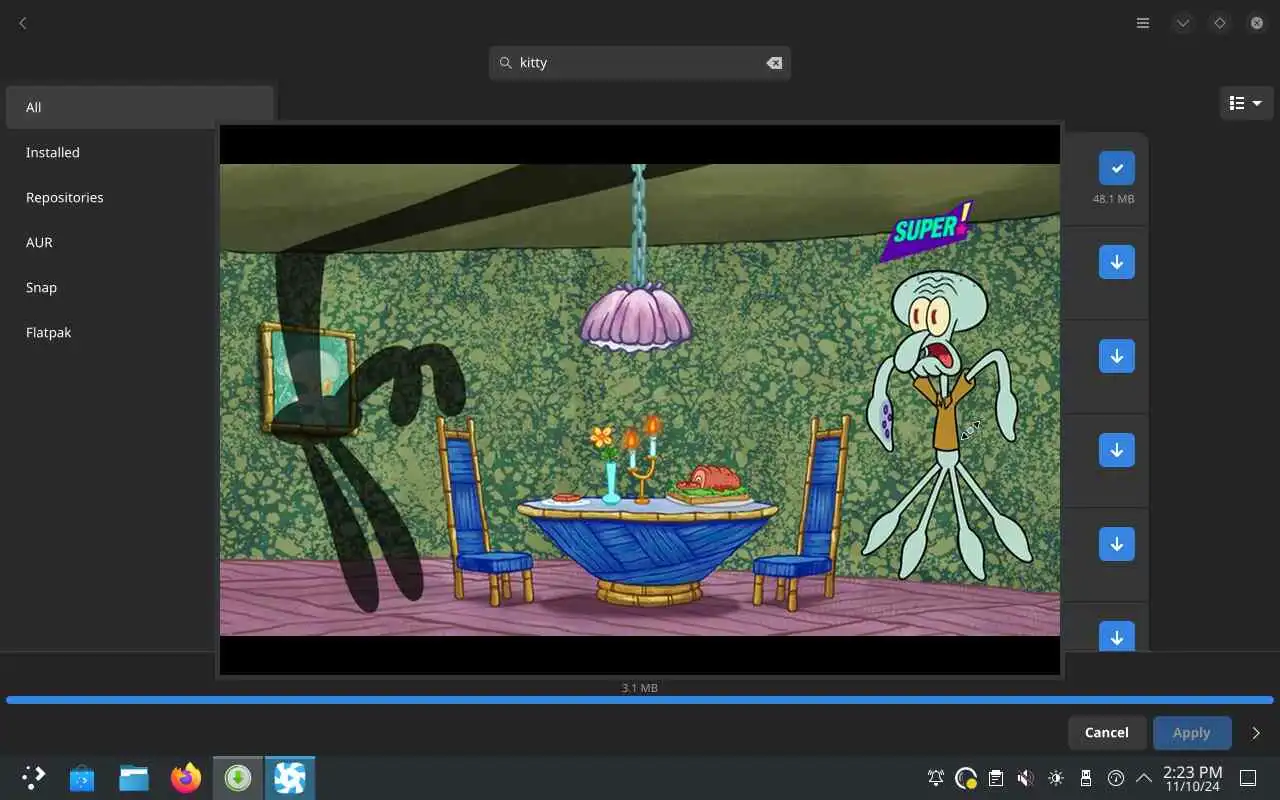
Task: Launch Firefox from the taskbar
Action: point(186,778)
